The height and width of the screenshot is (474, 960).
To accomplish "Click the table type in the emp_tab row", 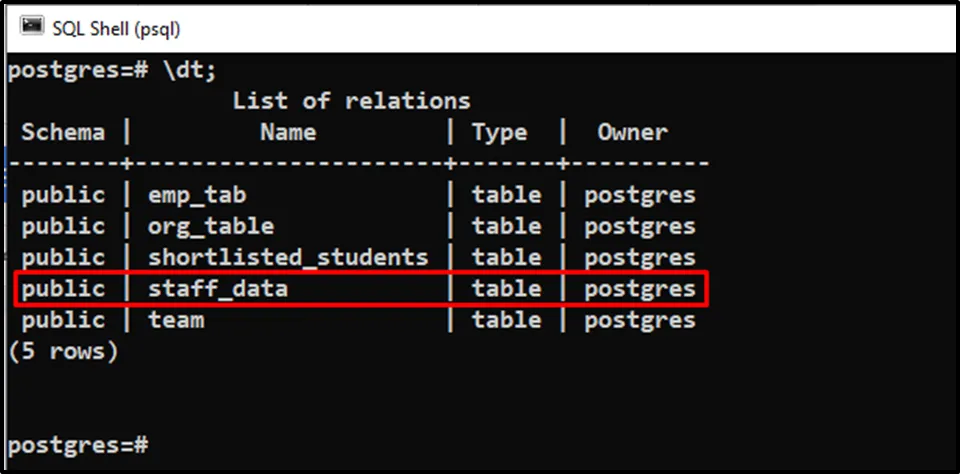I will (x=506, y=195).
